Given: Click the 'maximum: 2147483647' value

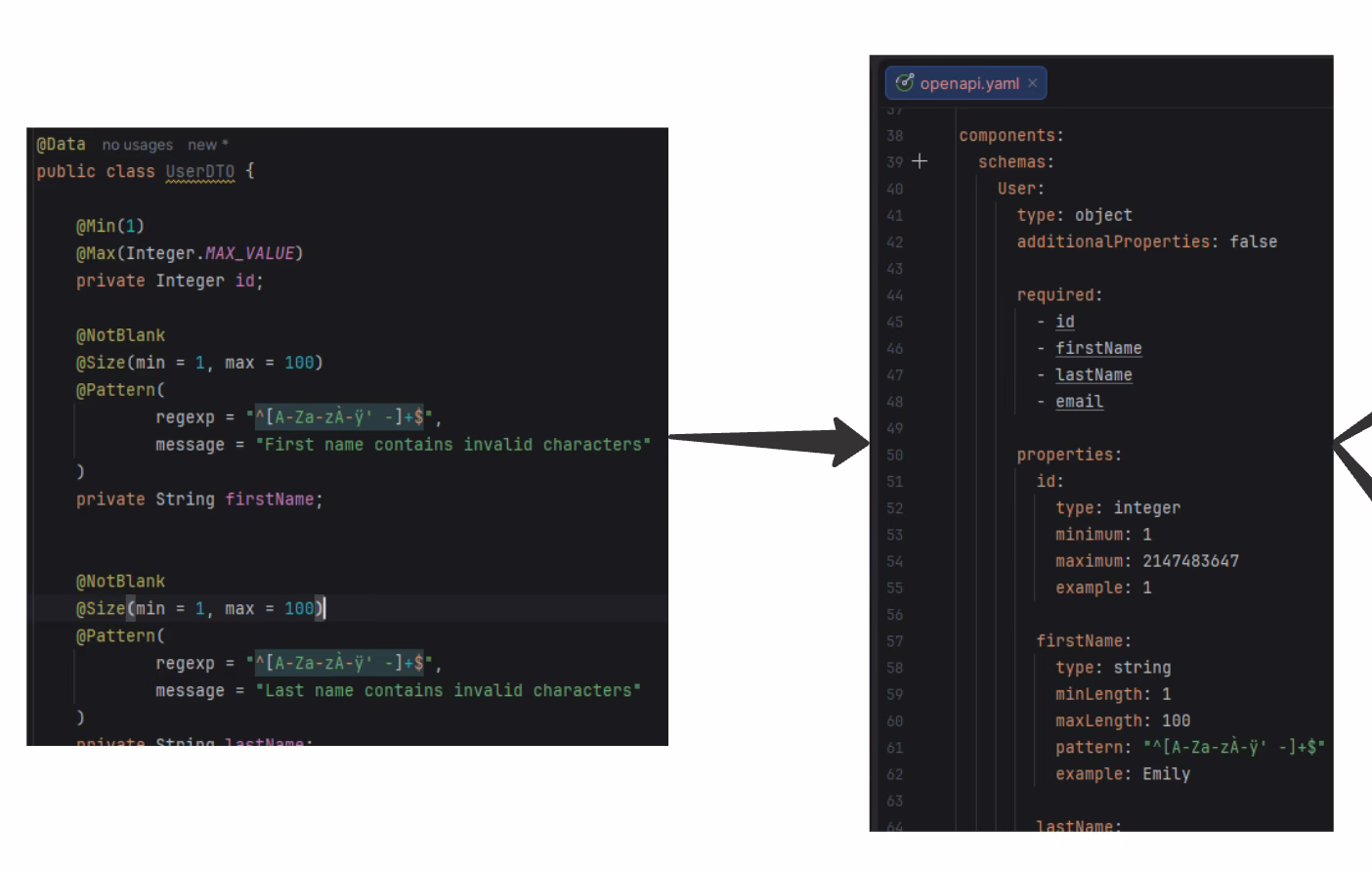Looking at the screenshot, I should 1190,561.
